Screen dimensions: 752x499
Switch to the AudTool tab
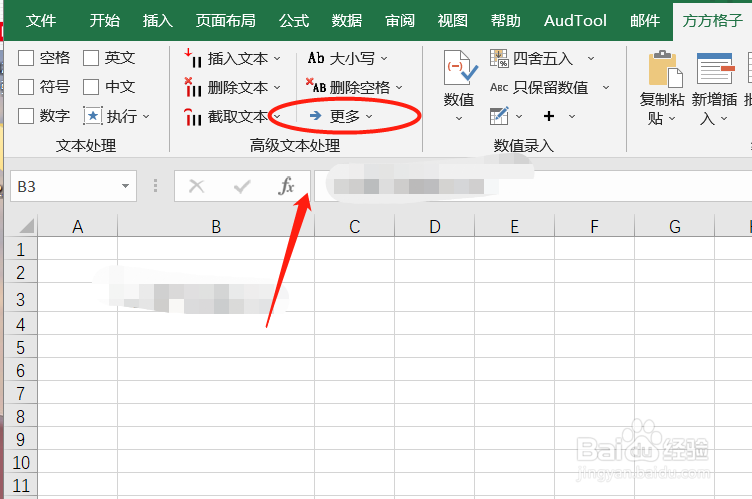(575, 21)
